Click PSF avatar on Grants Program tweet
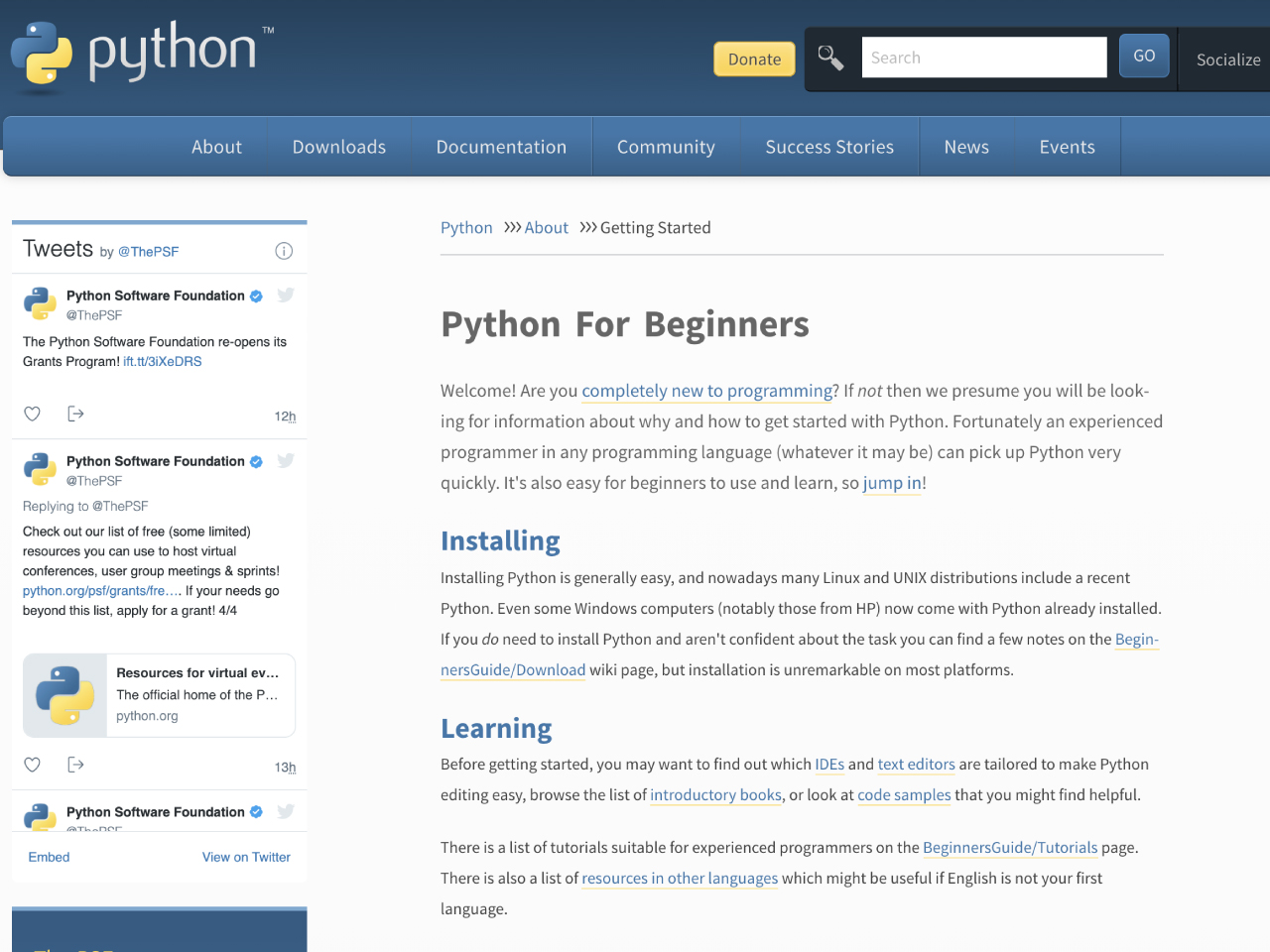The image size is (1270, 952). click(41, 303)
